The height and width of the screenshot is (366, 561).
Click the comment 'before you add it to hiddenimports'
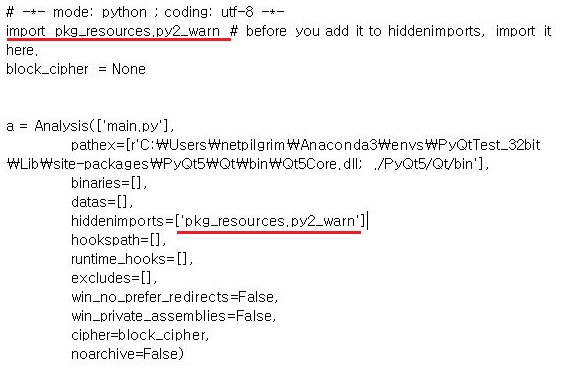(x=365, y=31)
